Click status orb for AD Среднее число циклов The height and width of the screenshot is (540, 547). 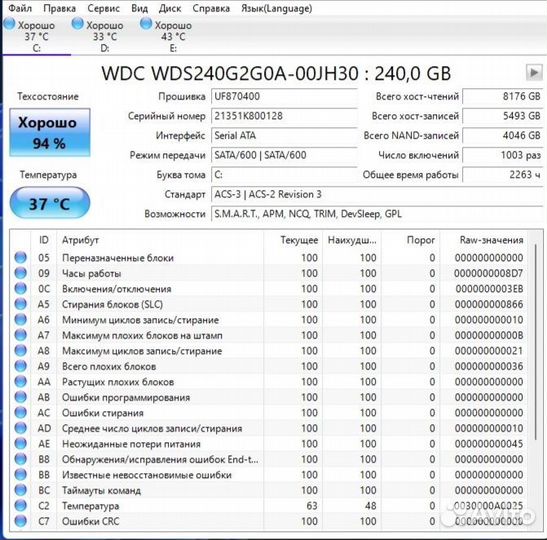(21, 428)
